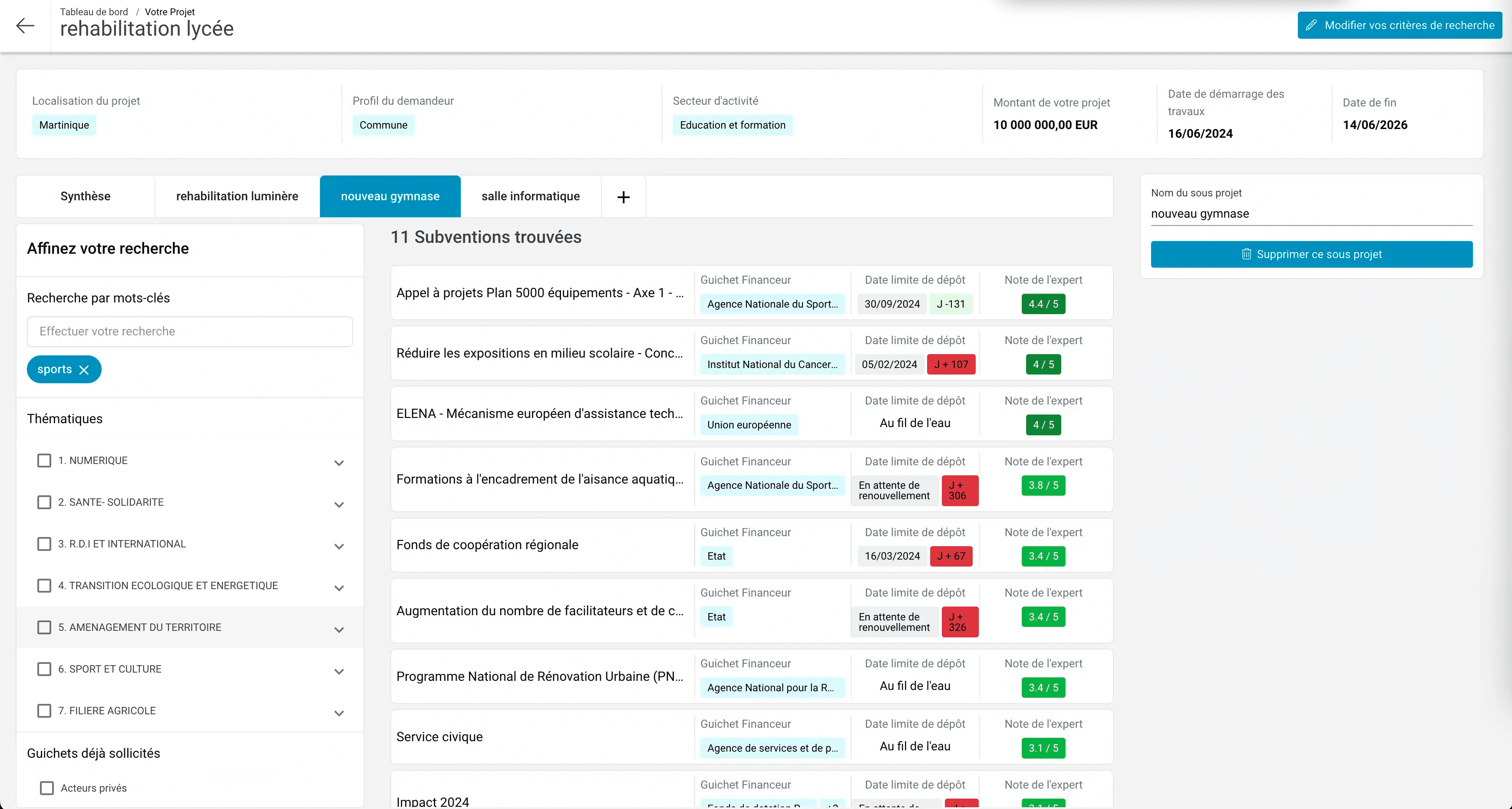The height and width of the screenshot is (809, 1512).
Task: Click the Commune profile tag
Action: pyautogui.click(x=383, y=125)
